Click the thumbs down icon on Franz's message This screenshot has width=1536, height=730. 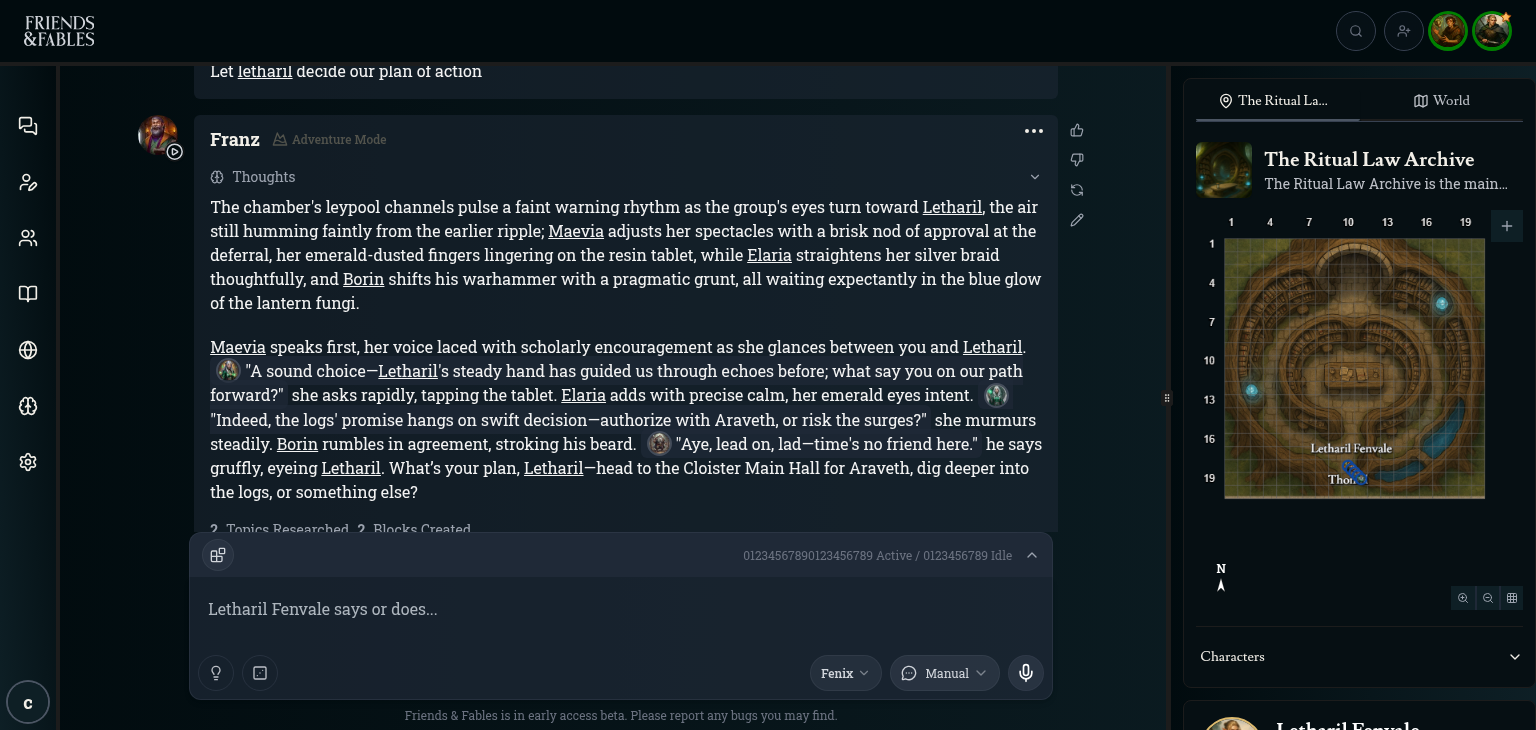[x=1077, y=160]
